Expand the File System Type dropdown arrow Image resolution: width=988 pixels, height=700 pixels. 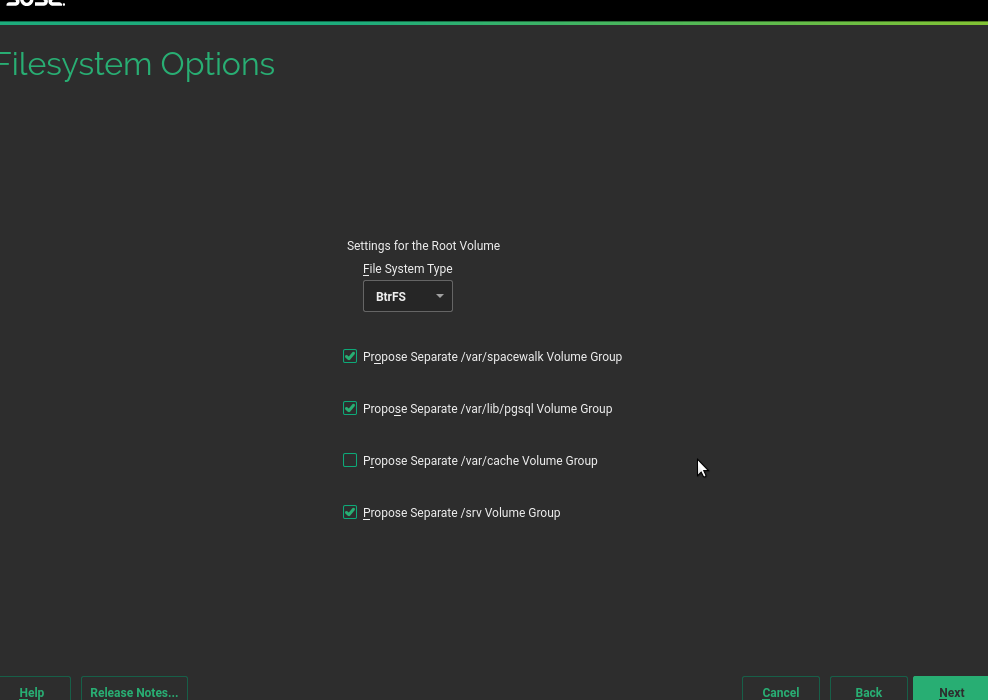[440, 296]
